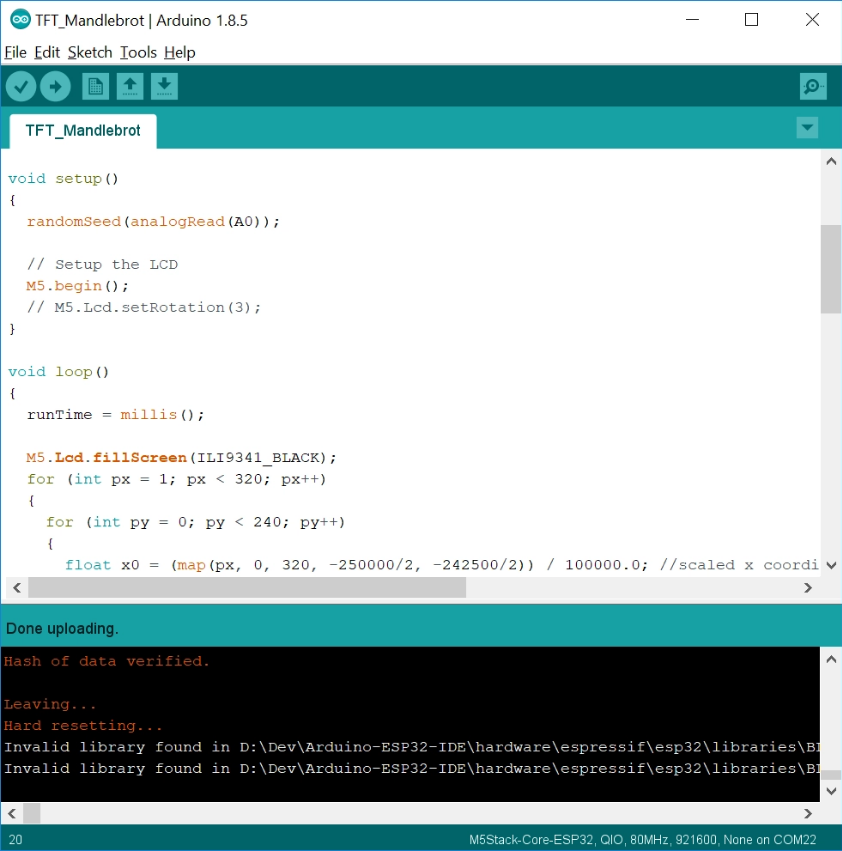Click the editor scroll-left arrow
Screen dimensions: 842x851
(17, 588)
